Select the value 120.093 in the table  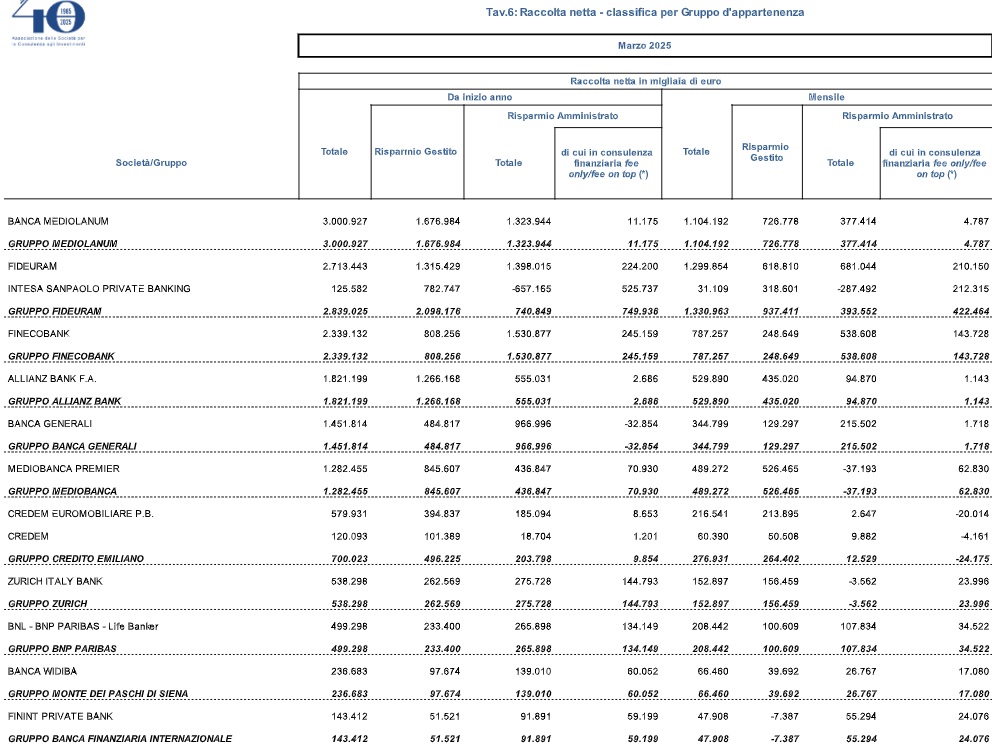pos(349,537)
